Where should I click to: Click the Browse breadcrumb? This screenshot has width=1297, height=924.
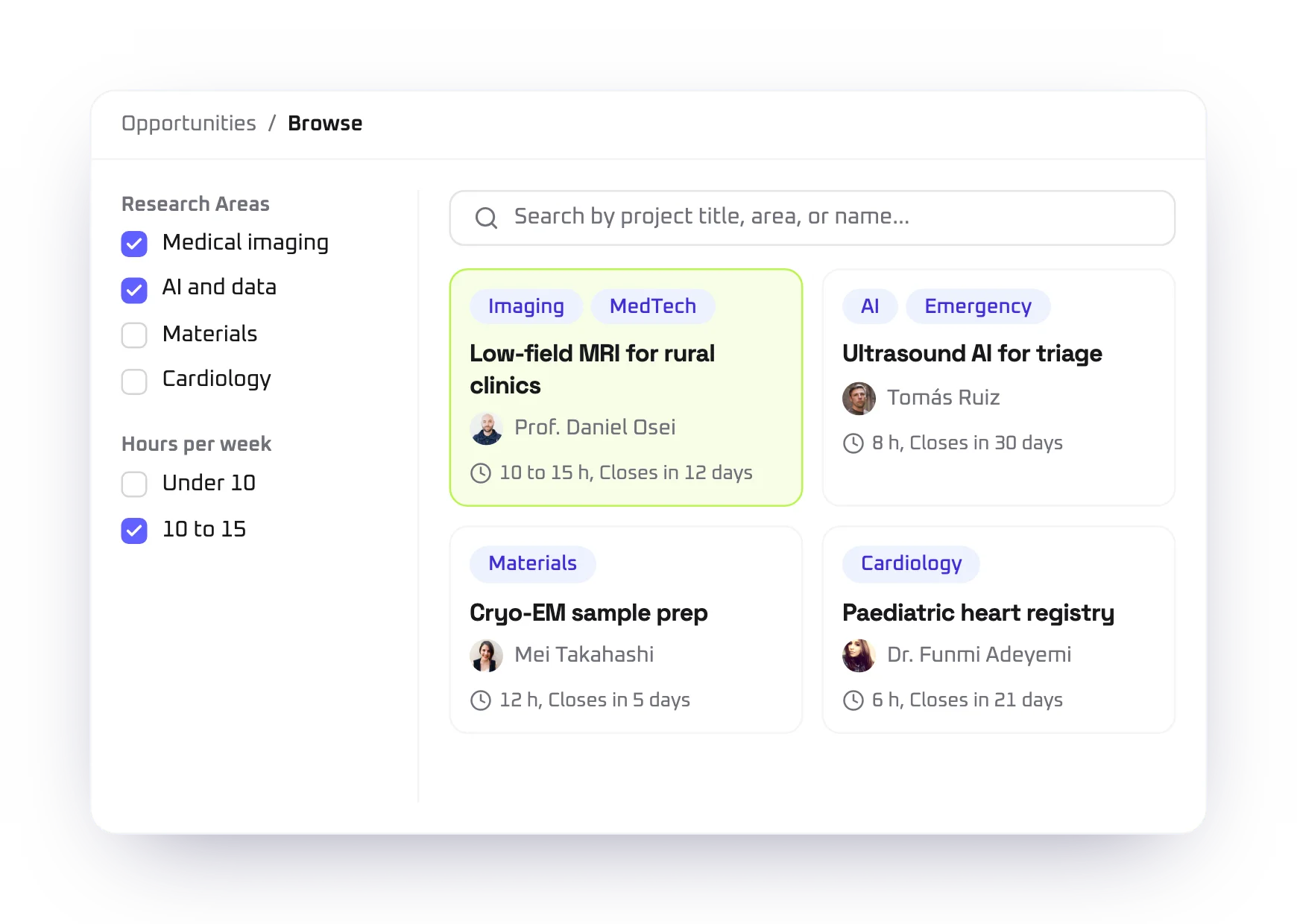(x=325, y=124)
